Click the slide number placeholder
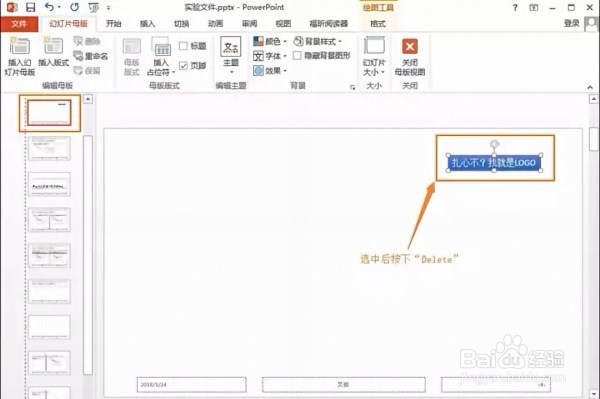Image resolution: width=600 pixels, height=399 pixels. (x=496, y=384)
